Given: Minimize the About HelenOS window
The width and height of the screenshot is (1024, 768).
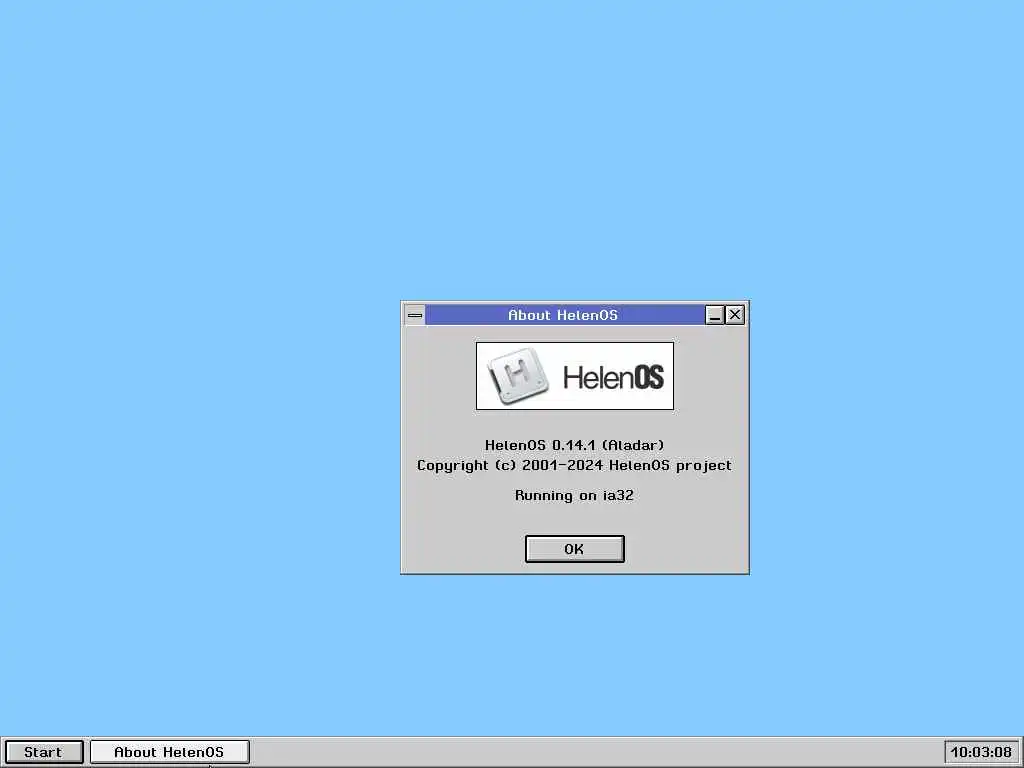Looking at the screenshot, I should [714, 315].
